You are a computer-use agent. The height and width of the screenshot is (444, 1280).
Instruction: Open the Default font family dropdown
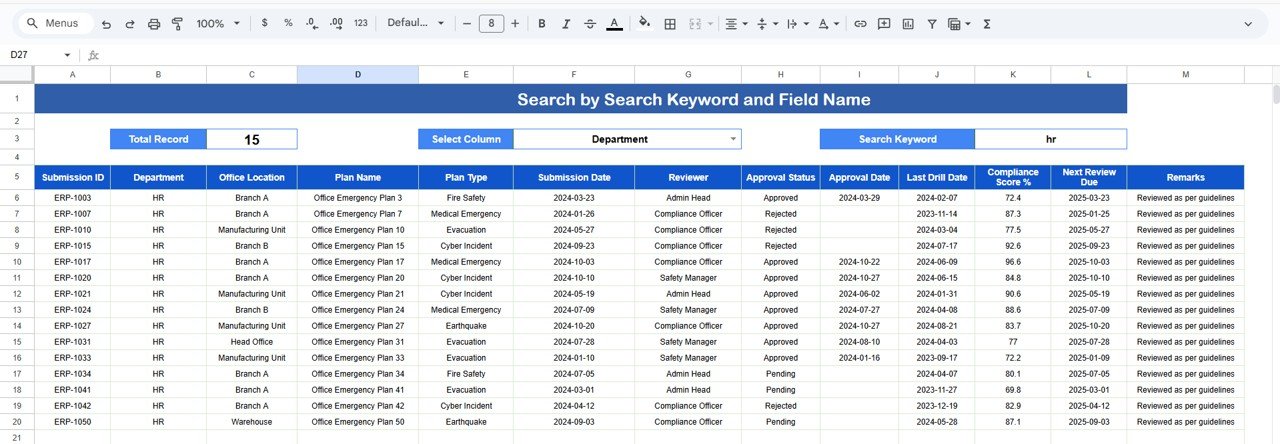coord(415,23)
